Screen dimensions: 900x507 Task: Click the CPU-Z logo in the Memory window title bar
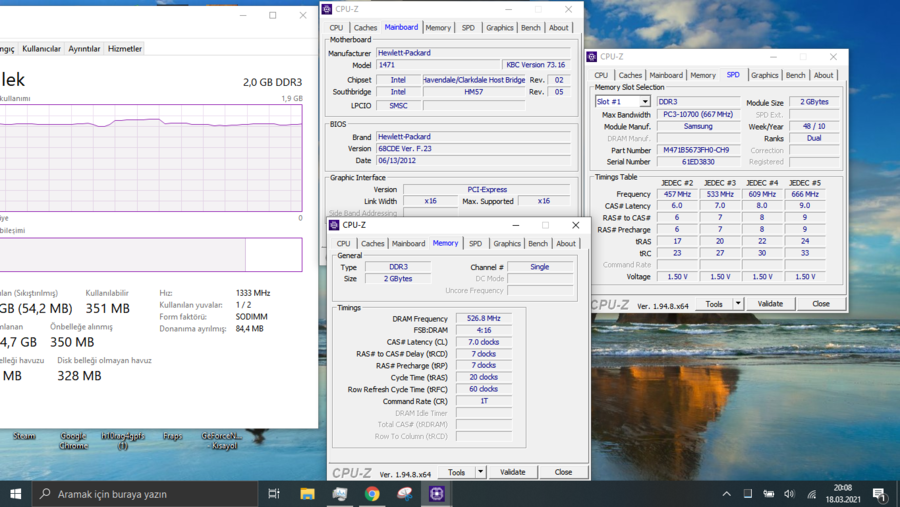pyautogui.click(x=334, y=225)
